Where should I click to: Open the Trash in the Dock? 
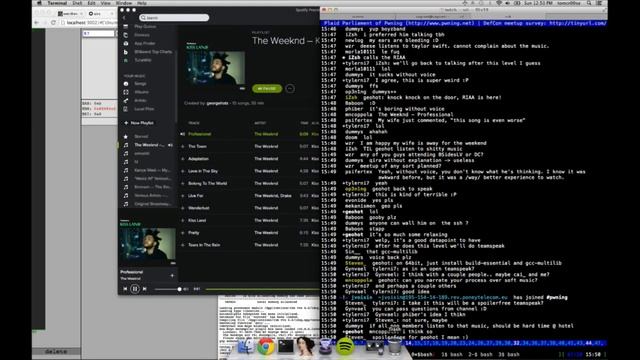click(395, 347)
